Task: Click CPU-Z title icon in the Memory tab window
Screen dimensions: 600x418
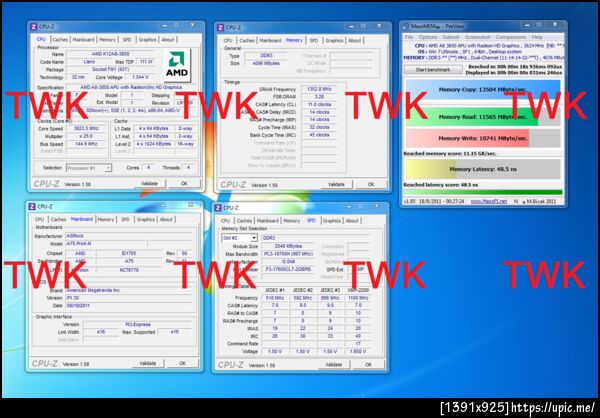Action: (x=220, y=28)
